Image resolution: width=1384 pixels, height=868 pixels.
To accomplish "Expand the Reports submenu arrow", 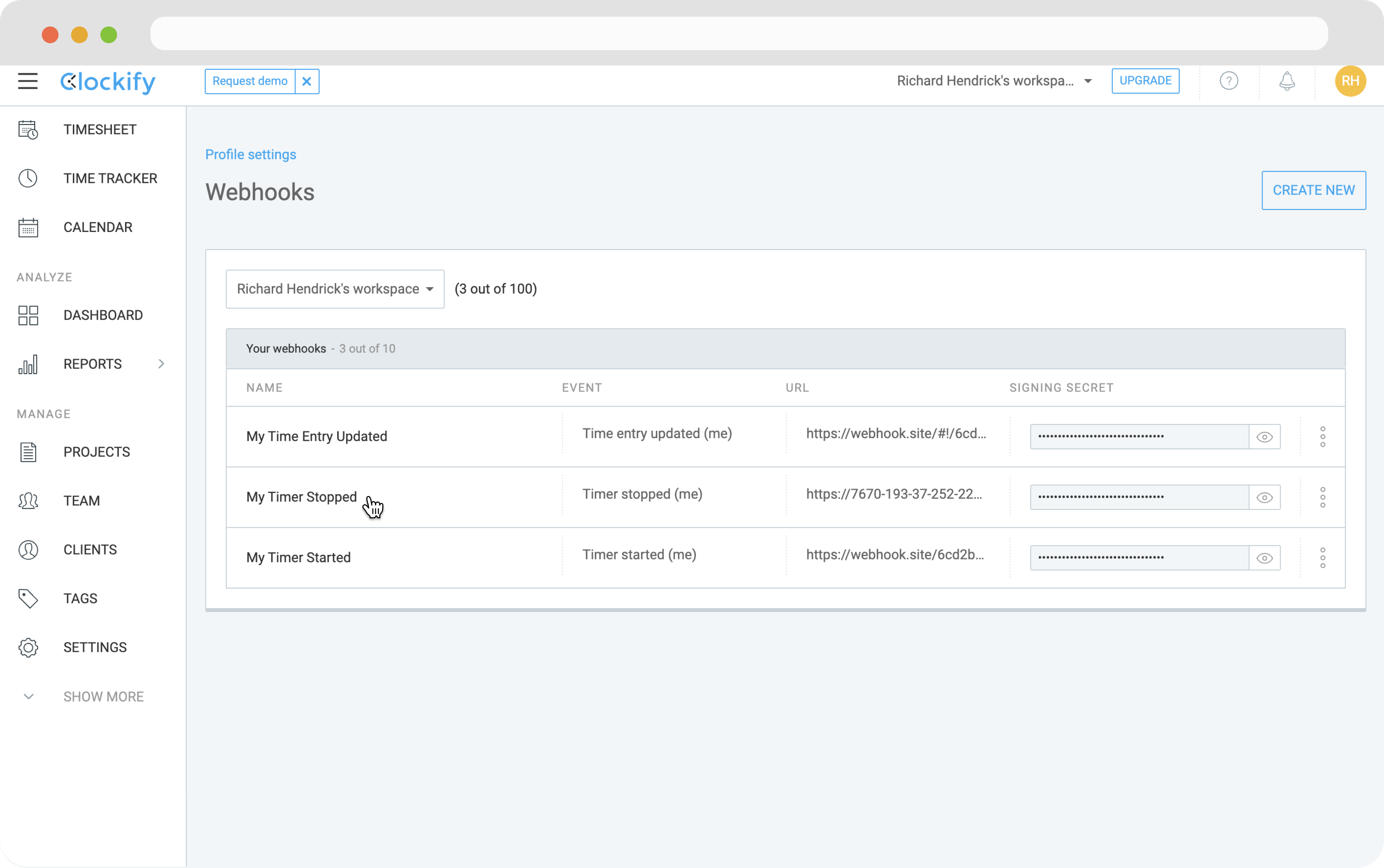I will tap(161, 364).
